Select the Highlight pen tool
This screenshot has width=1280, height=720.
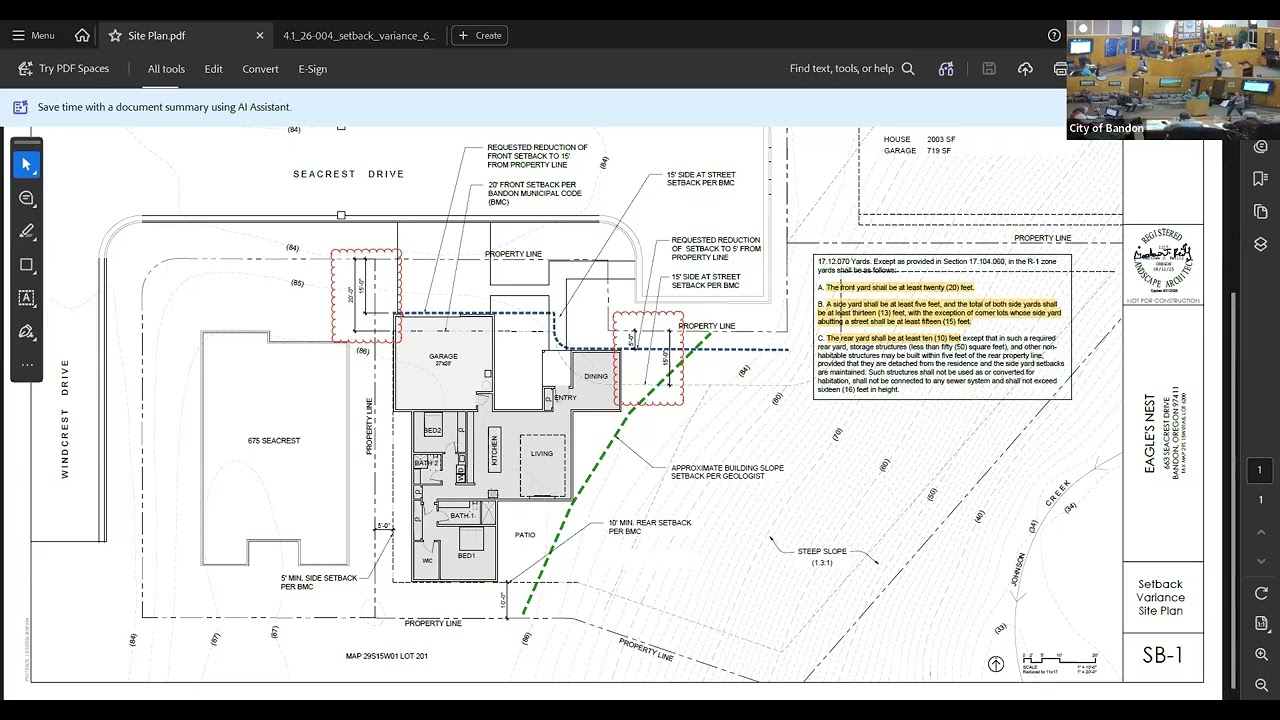[x=27, y=231]
